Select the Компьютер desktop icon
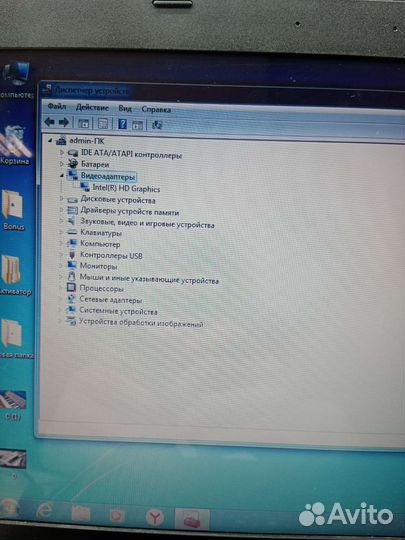This screenshot has height=540, width=405. [16, 80]
